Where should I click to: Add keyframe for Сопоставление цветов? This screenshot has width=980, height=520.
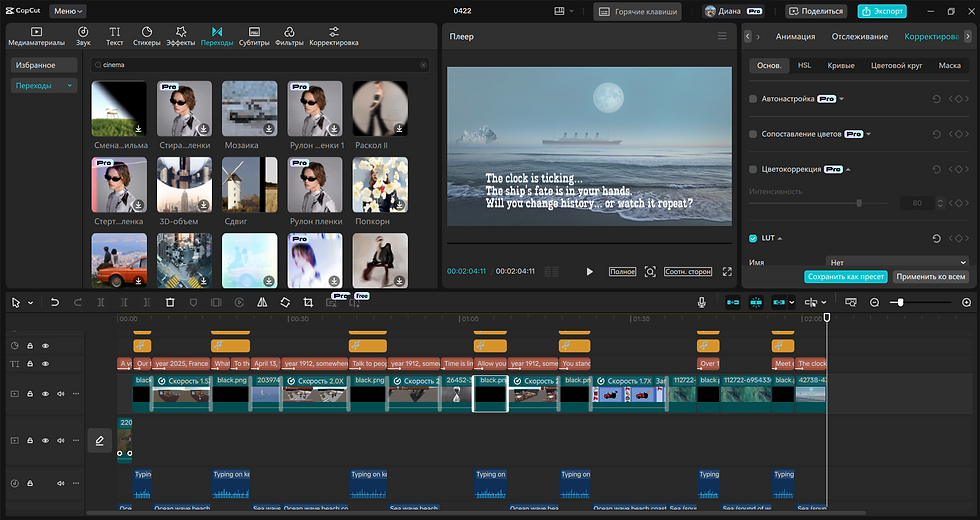tap(958, 134)
